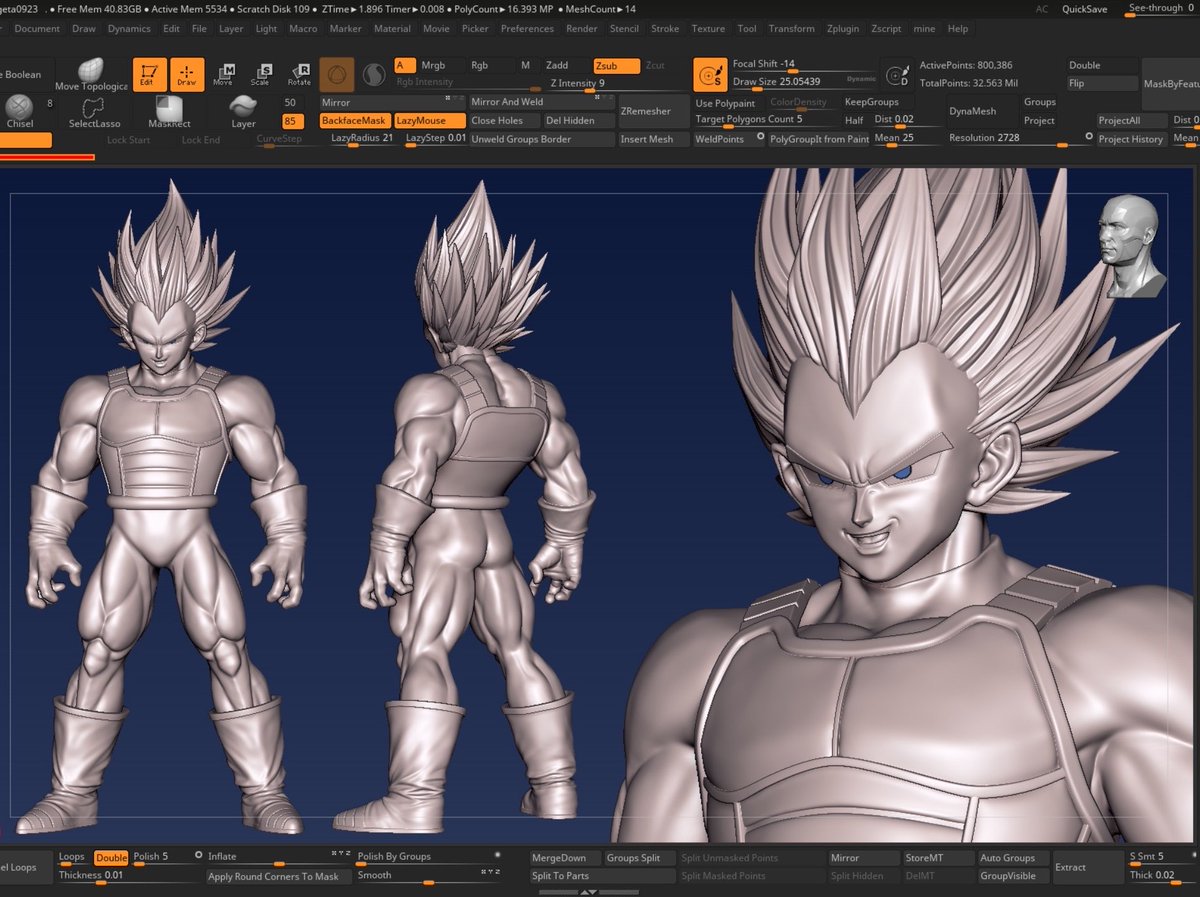The image size is (1200, 897).
Task: Click the head reference camera thumbnail
Action: (1132, 246)
